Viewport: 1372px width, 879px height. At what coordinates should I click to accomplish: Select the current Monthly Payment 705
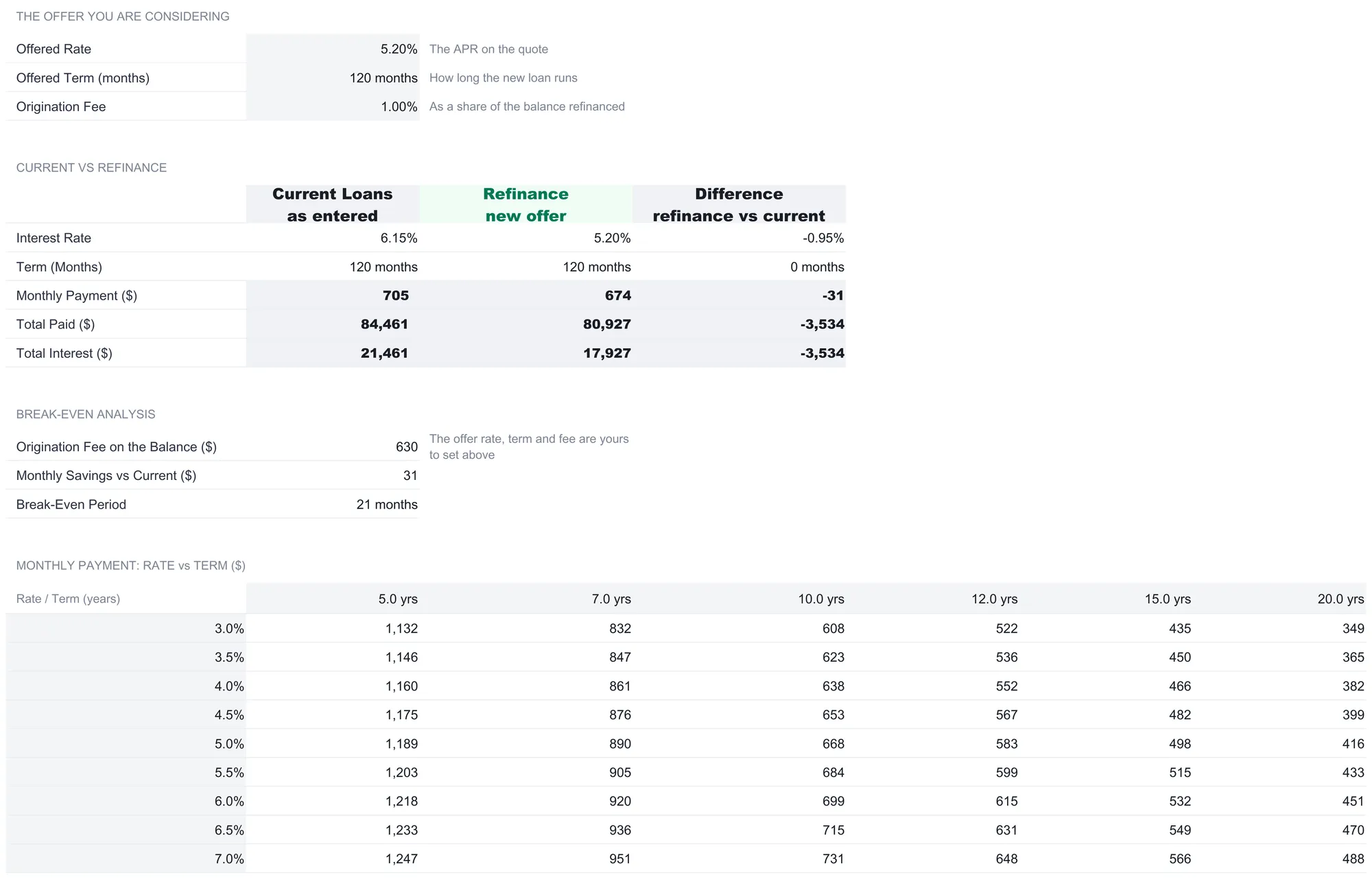tap(333, 296)
